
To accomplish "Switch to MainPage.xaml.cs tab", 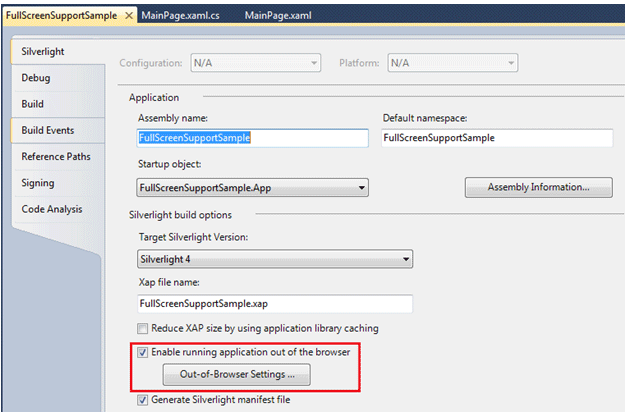I will pyautogui.click(x=183, y=17).
